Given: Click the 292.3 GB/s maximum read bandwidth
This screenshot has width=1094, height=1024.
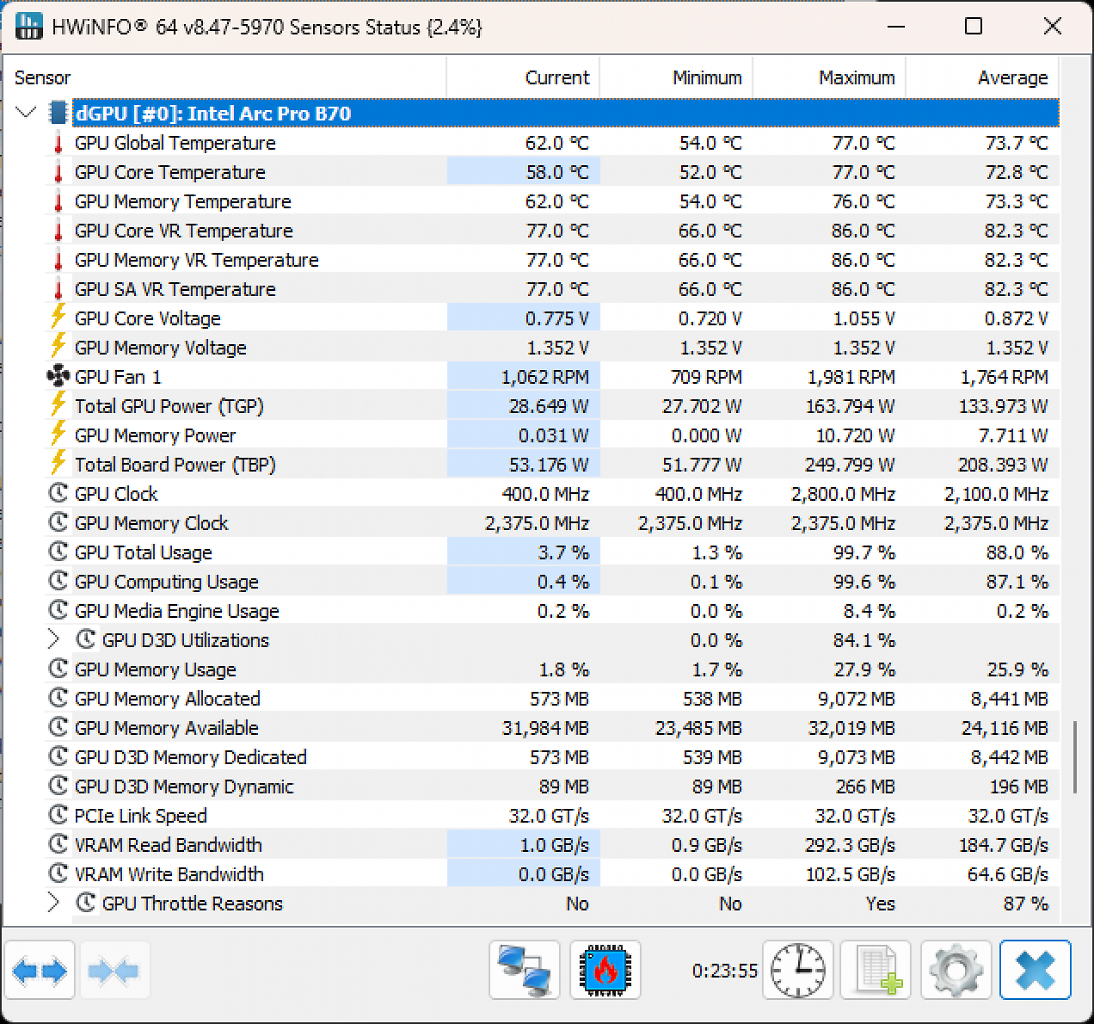Looking at the screenshot, I should point(850,845).
